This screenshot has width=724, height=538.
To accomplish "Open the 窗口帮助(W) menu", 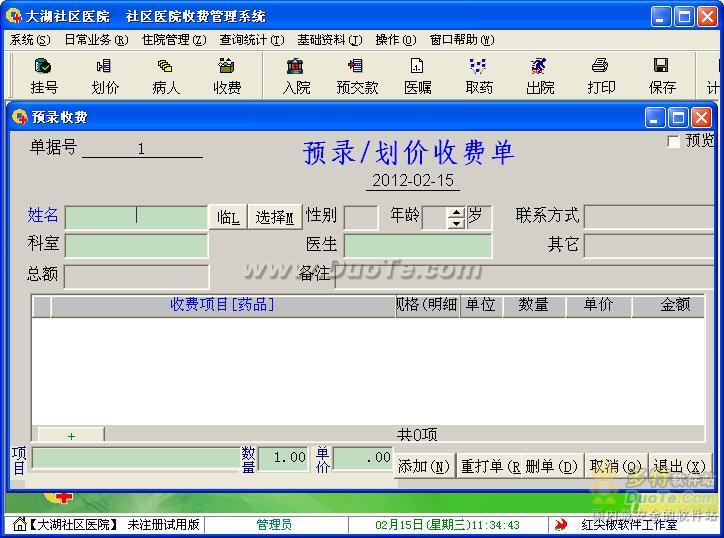I will click(462, 40).
